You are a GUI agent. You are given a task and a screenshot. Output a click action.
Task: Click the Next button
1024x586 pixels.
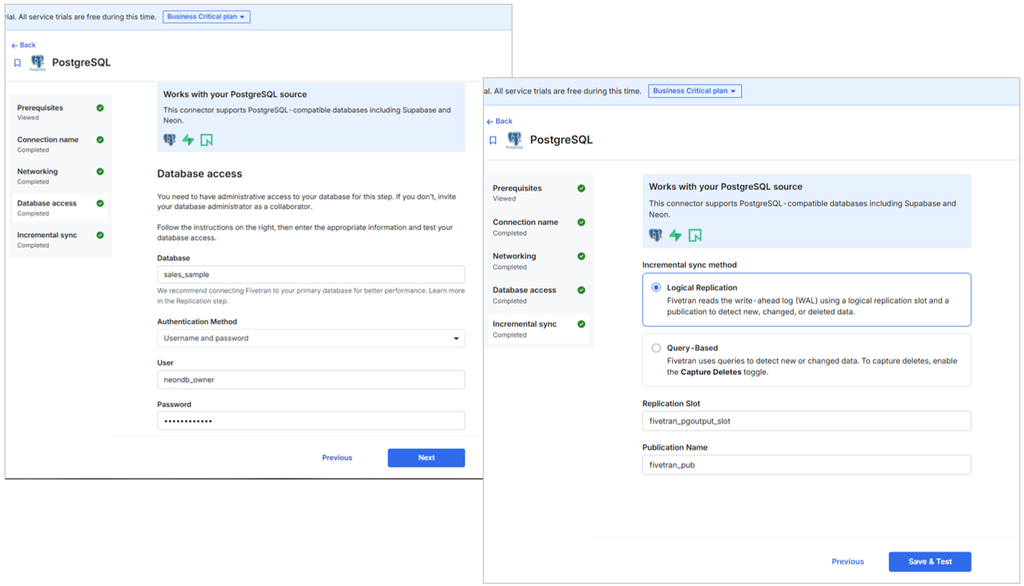[426, 458]
